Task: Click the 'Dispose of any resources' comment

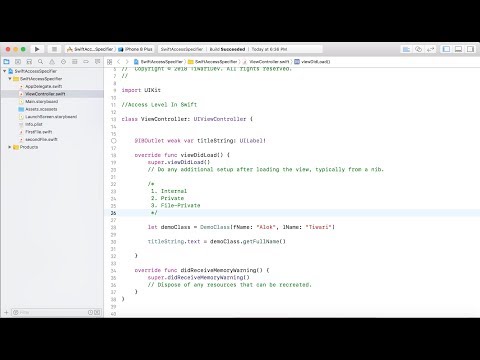Action: tap(230, 285)
